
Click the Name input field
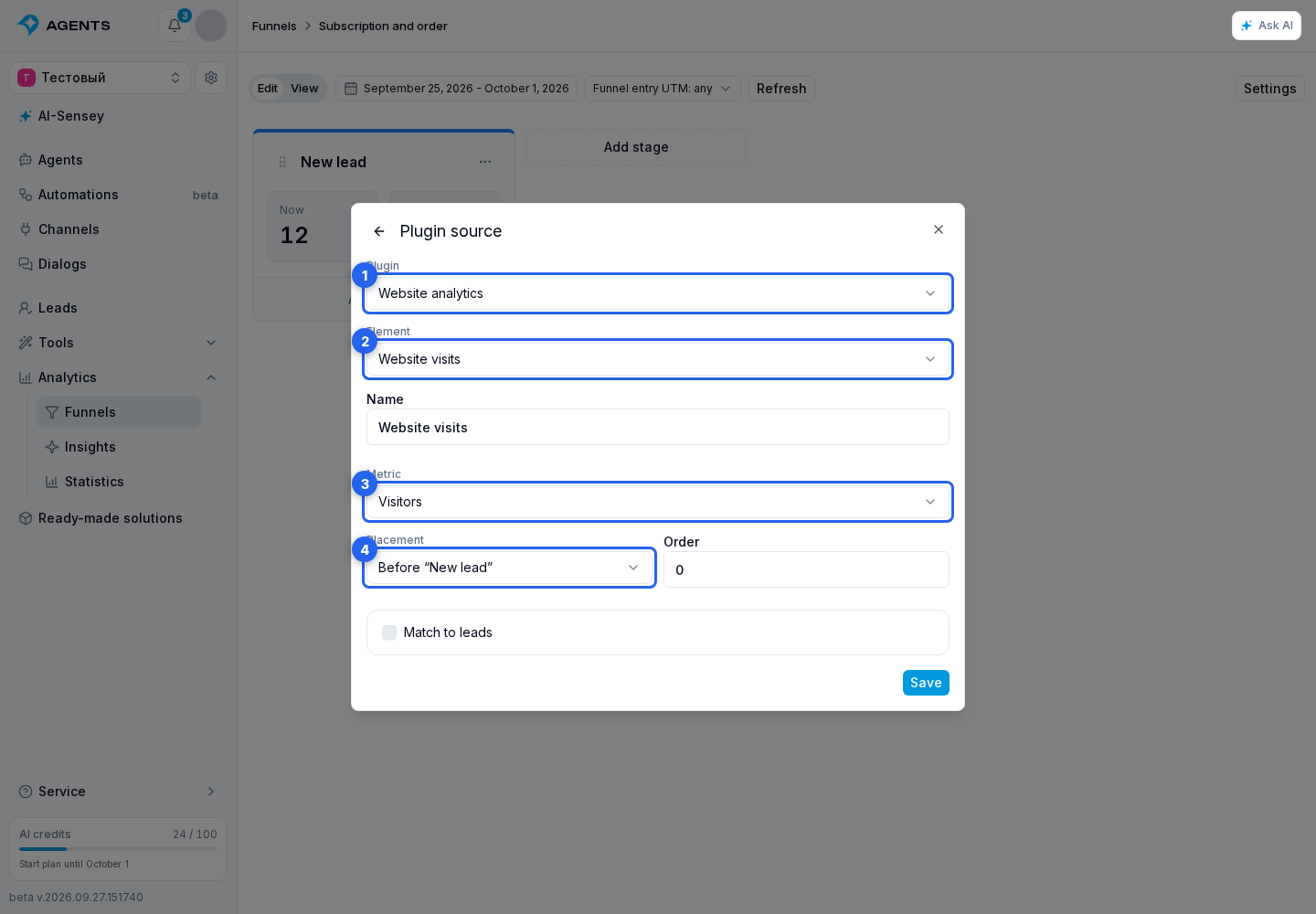pyautogui.click(x=658, y=427)
